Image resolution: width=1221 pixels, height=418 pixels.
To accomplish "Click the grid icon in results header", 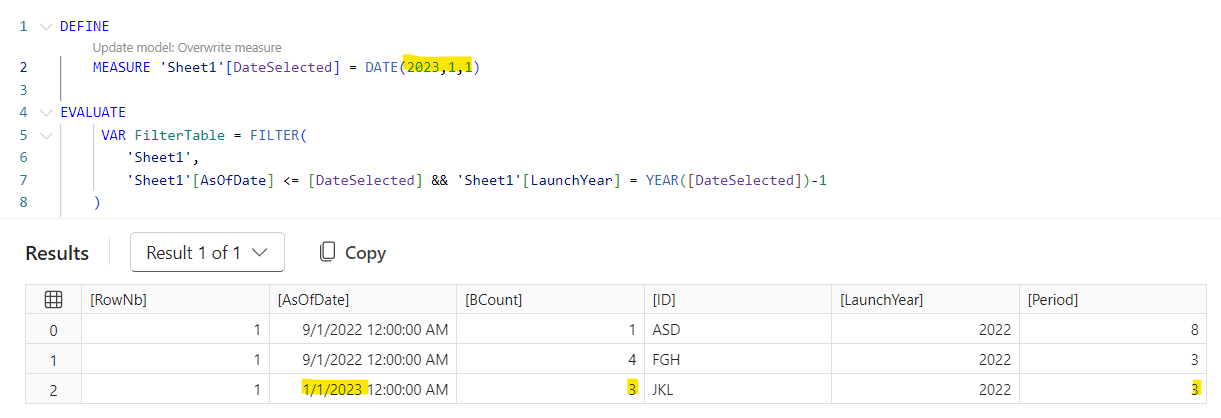I will click(x=55, y=299).
